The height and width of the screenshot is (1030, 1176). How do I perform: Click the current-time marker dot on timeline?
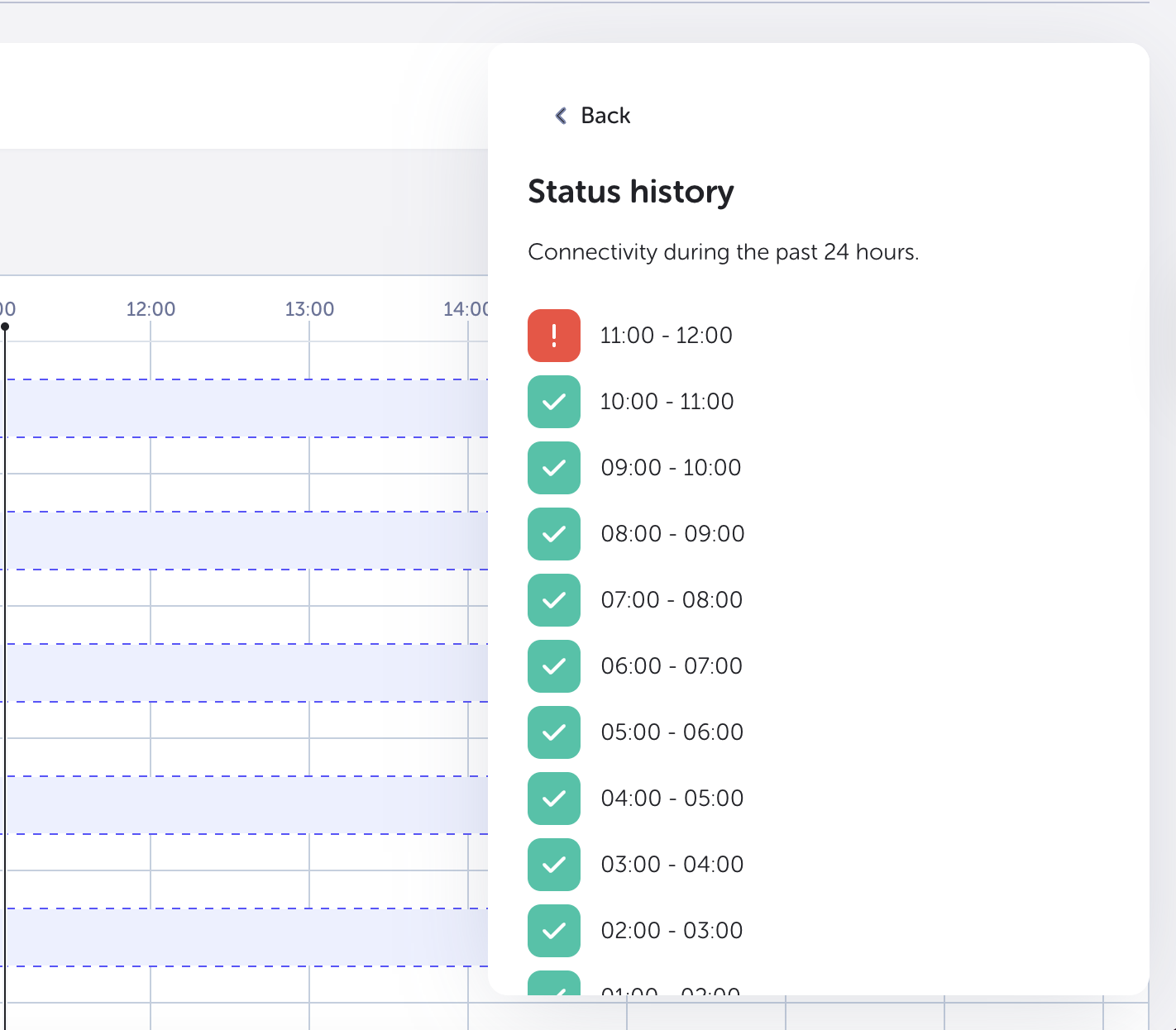5,327
